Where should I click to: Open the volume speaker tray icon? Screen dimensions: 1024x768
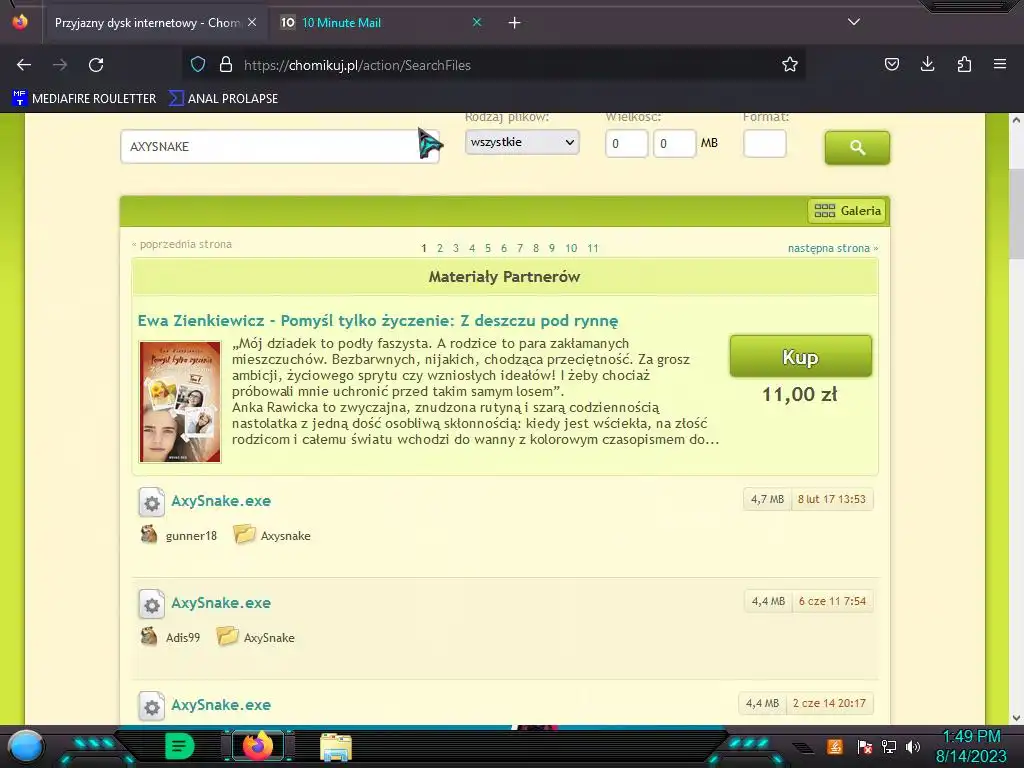913,746
